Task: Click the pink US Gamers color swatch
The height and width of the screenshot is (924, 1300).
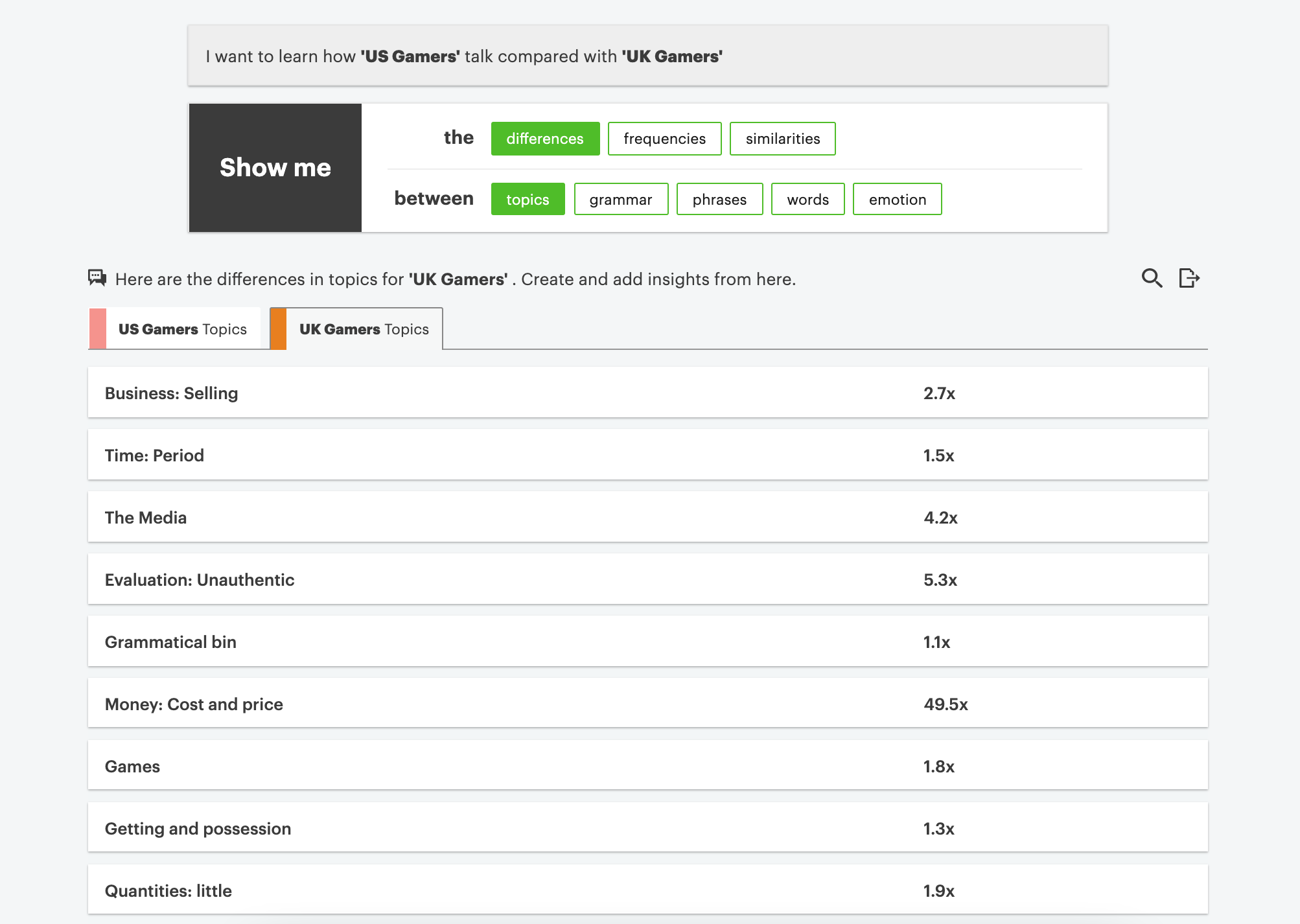Action: point(98,329)
